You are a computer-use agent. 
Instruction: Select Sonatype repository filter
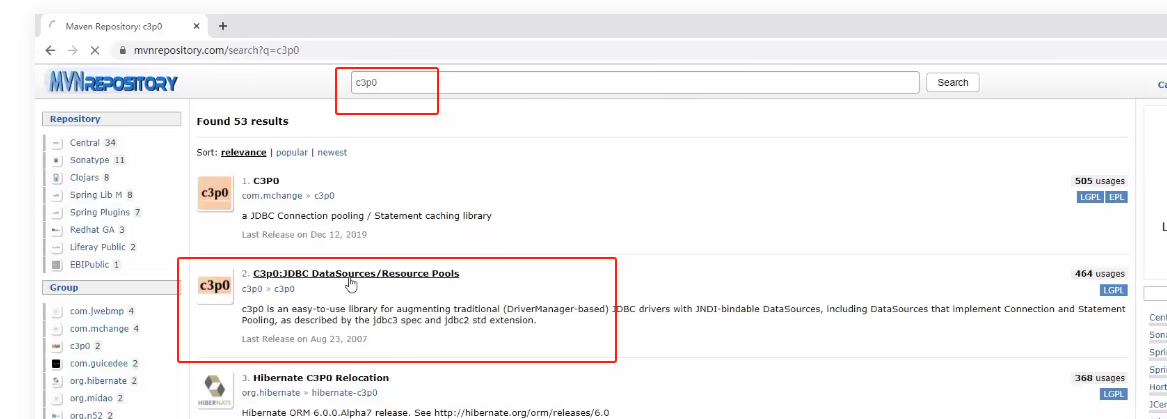(x=89, y=160)
